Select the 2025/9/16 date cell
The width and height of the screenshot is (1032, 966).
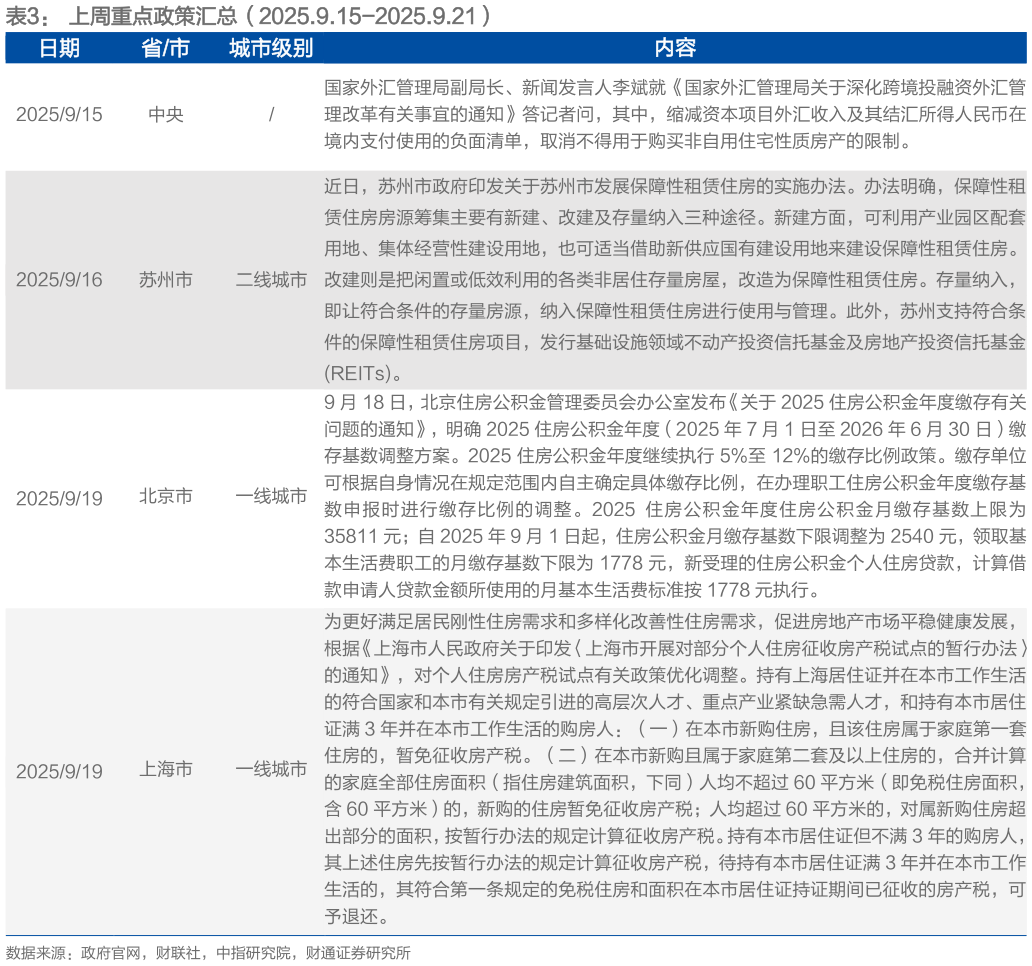[x=59, y=280]
